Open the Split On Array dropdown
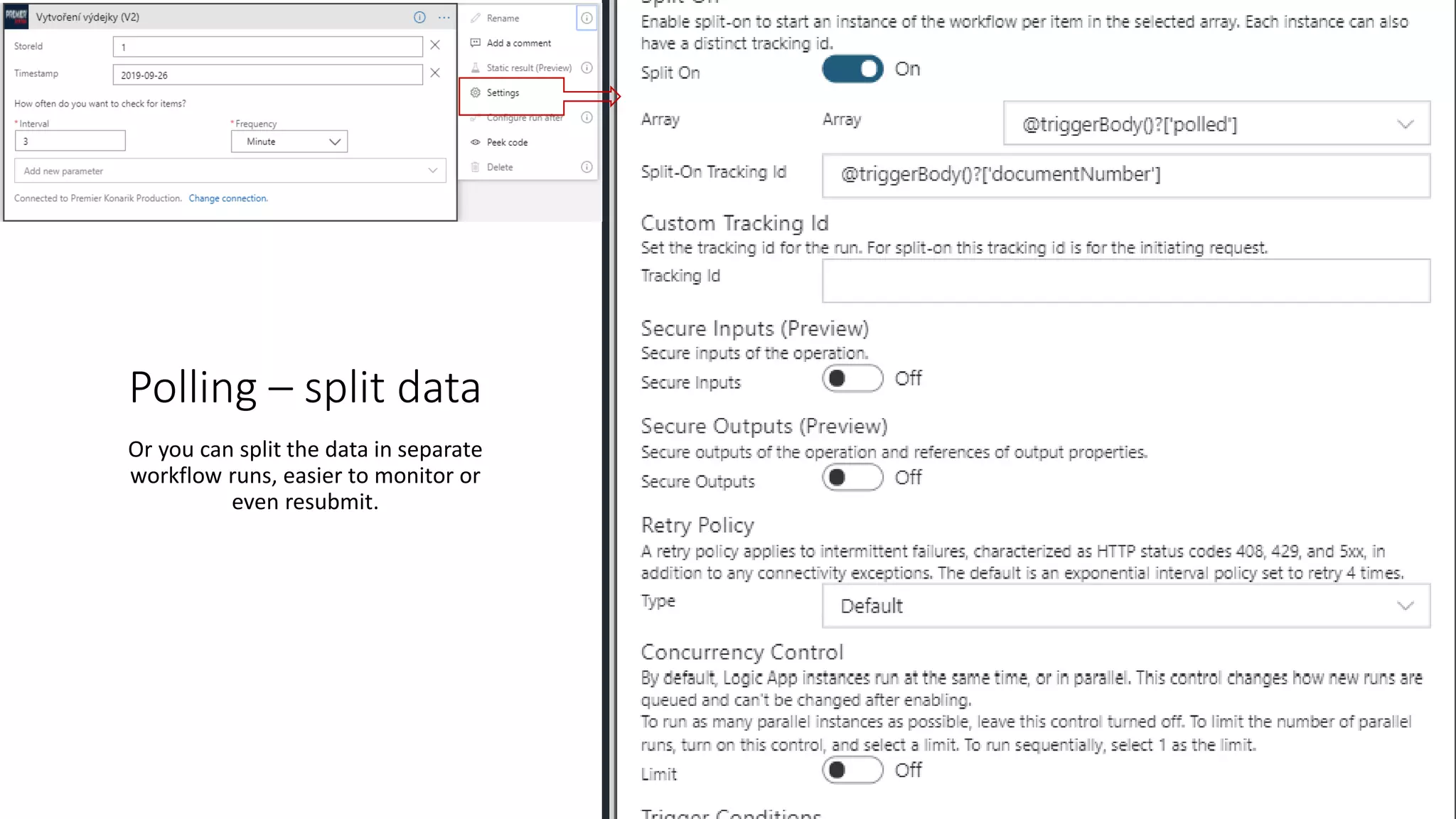This screenshot has height=819, width=1456. coord(1216,124)
